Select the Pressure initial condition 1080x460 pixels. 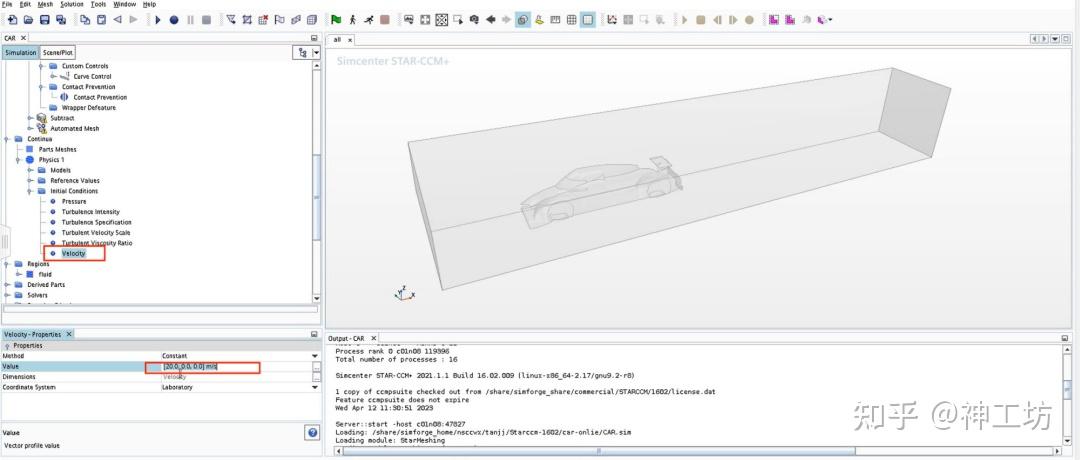74,201
